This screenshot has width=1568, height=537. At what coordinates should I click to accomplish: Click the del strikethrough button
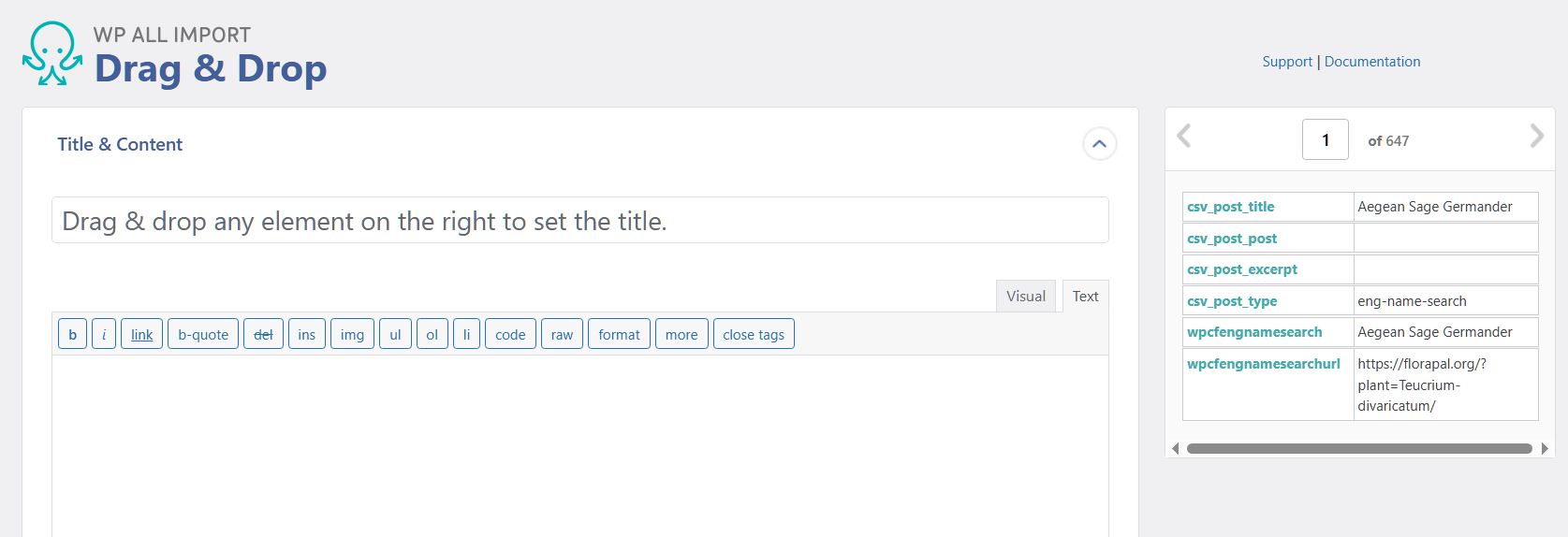click(x=263, y=334)
